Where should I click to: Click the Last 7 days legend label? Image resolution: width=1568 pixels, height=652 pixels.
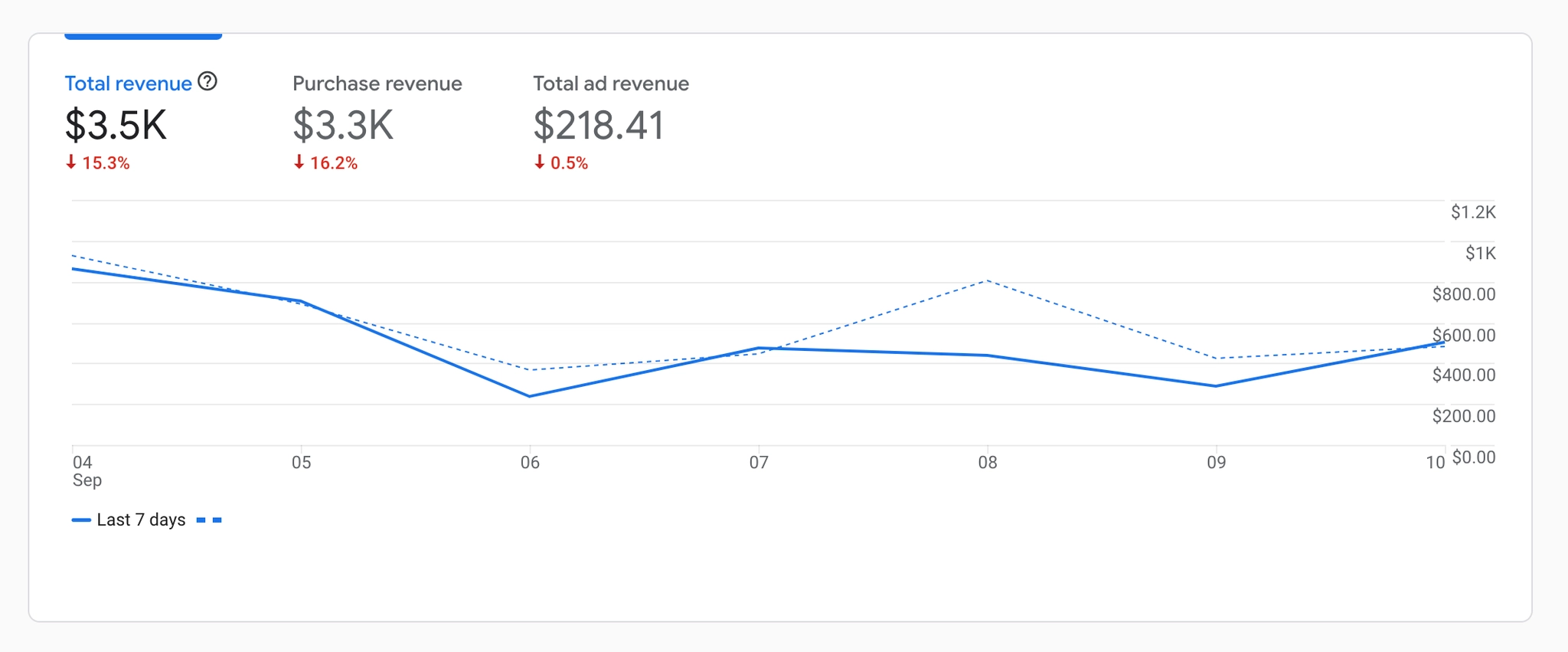(141, 520)
